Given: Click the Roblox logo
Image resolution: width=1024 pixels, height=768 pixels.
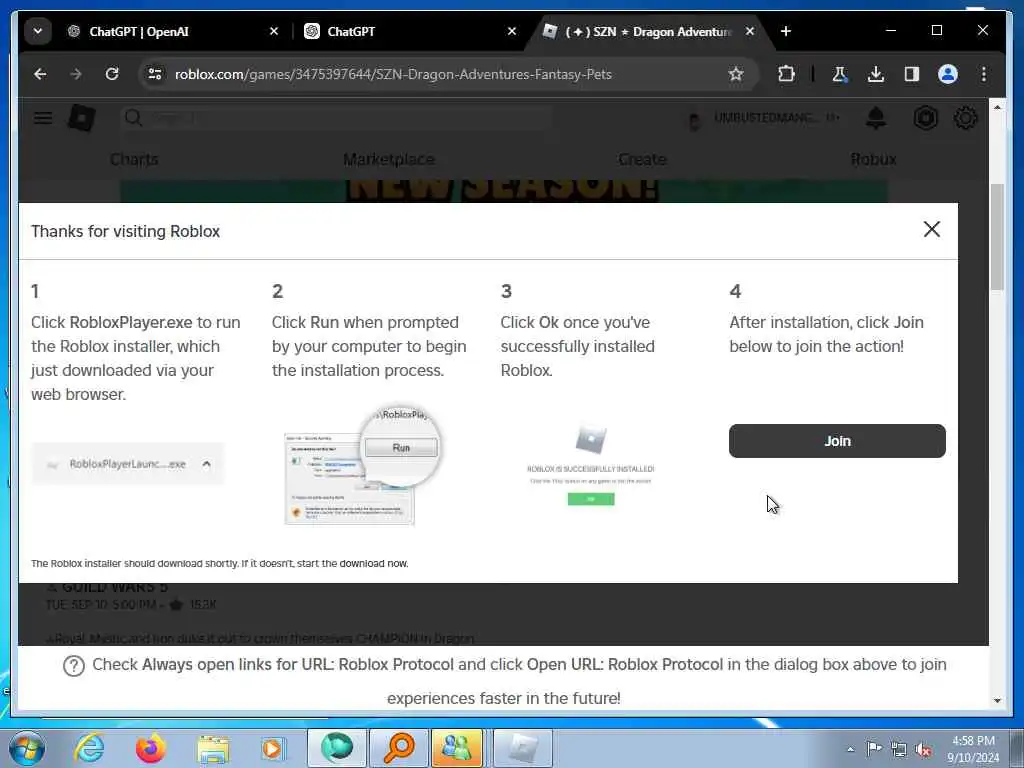Looking at the screenshot, I should (82, 118).
